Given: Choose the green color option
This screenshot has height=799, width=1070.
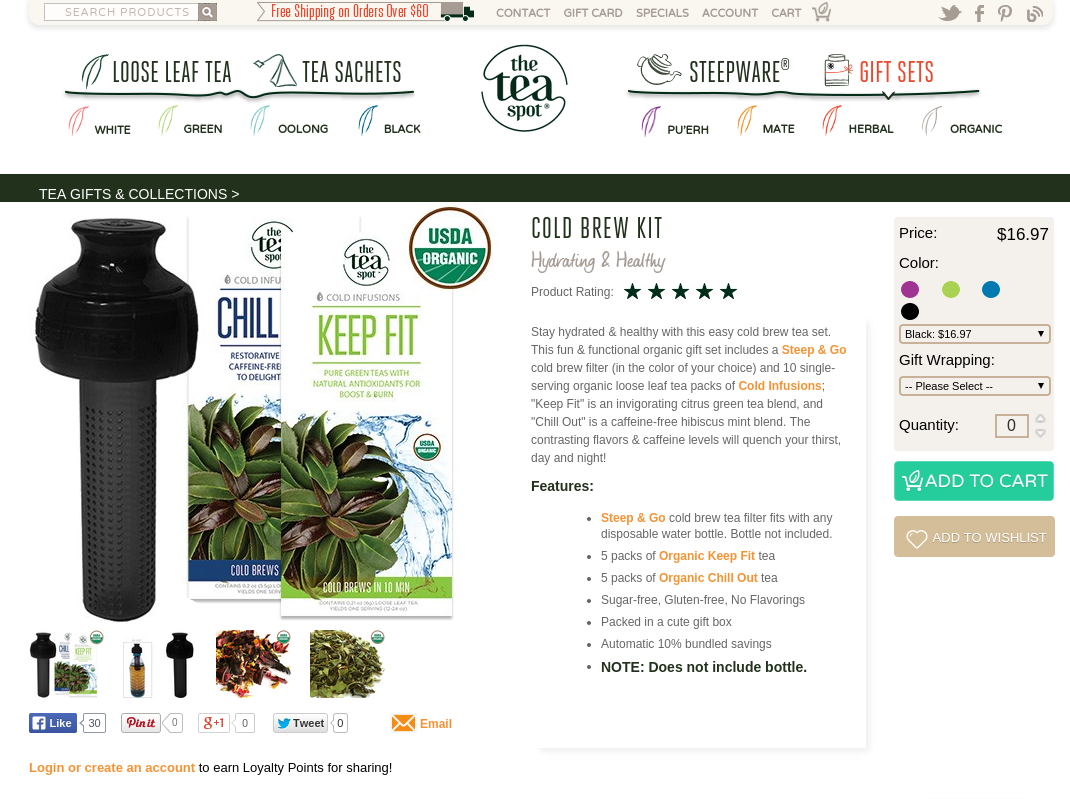Looking at the screenshot, I should pyautogui.click(x=951, y=289).
